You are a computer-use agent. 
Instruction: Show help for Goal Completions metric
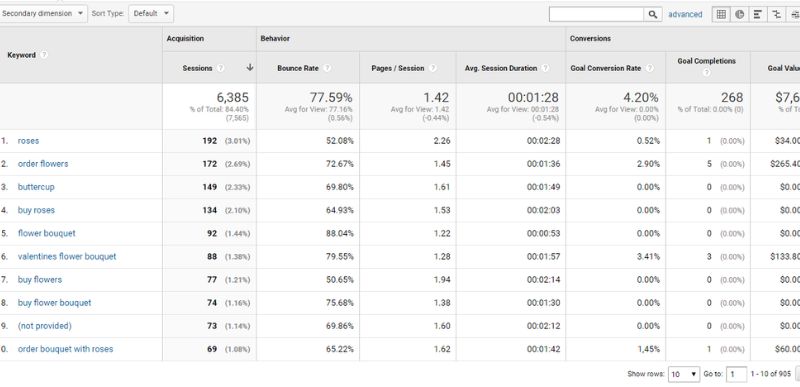point(707,73)
